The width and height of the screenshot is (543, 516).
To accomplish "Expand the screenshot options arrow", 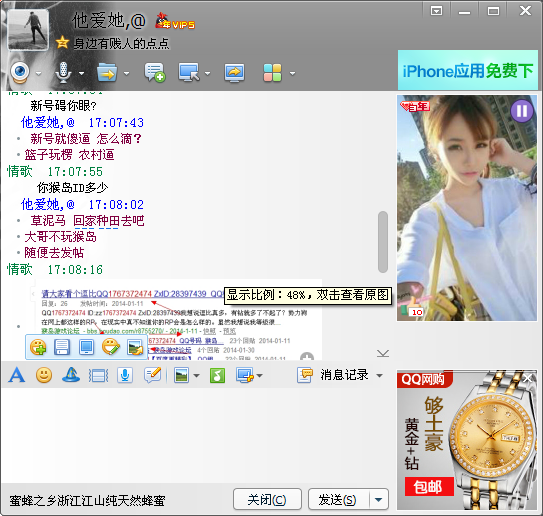I will (x=260, y=376).
